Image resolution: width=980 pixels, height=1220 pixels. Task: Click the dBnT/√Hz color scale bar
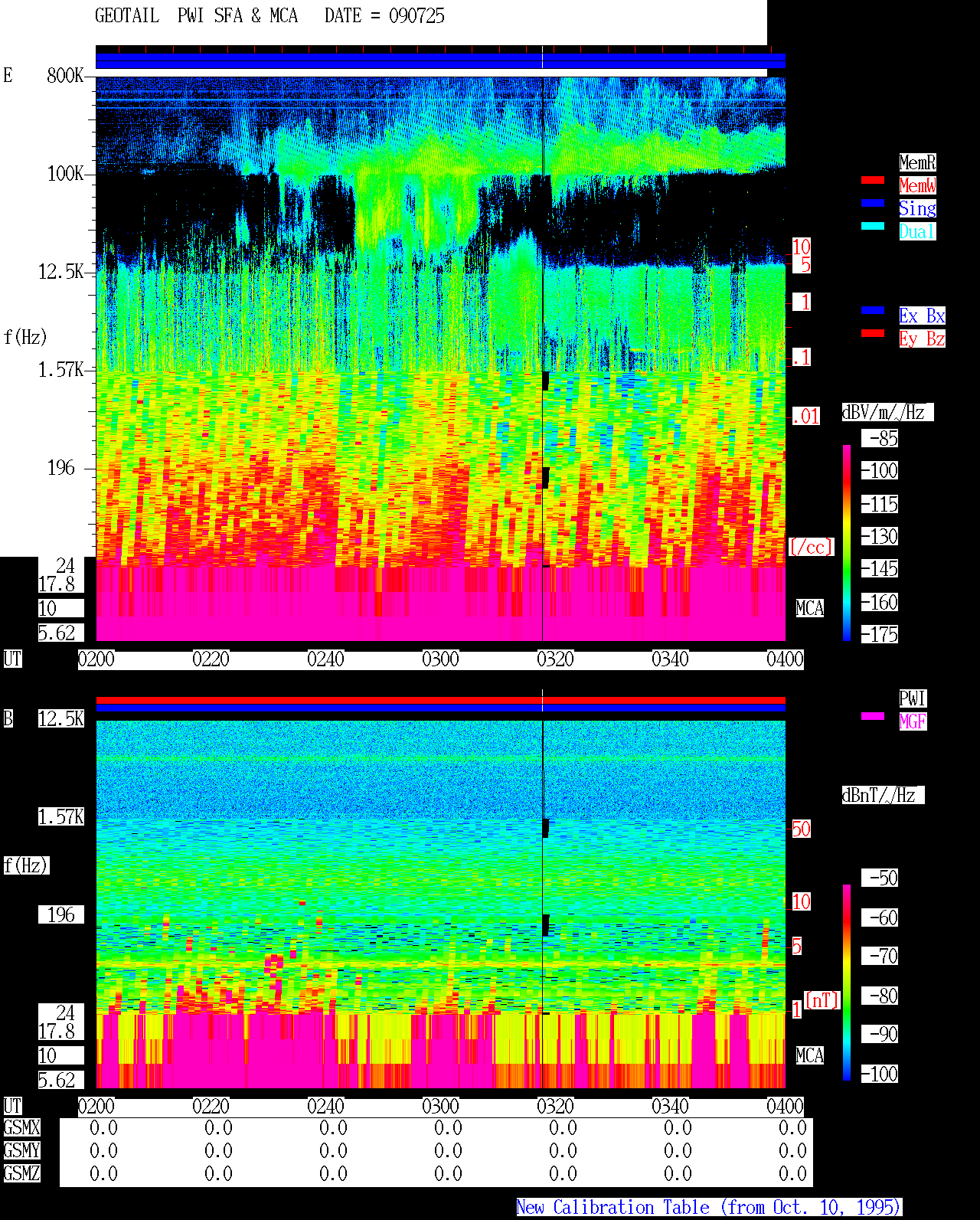[847, 983]
